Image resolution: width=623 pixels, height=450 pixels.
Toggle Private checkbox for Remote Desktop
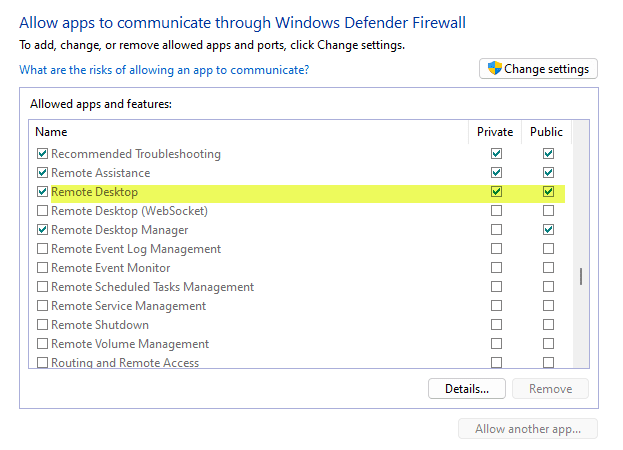tap(496, 192)
